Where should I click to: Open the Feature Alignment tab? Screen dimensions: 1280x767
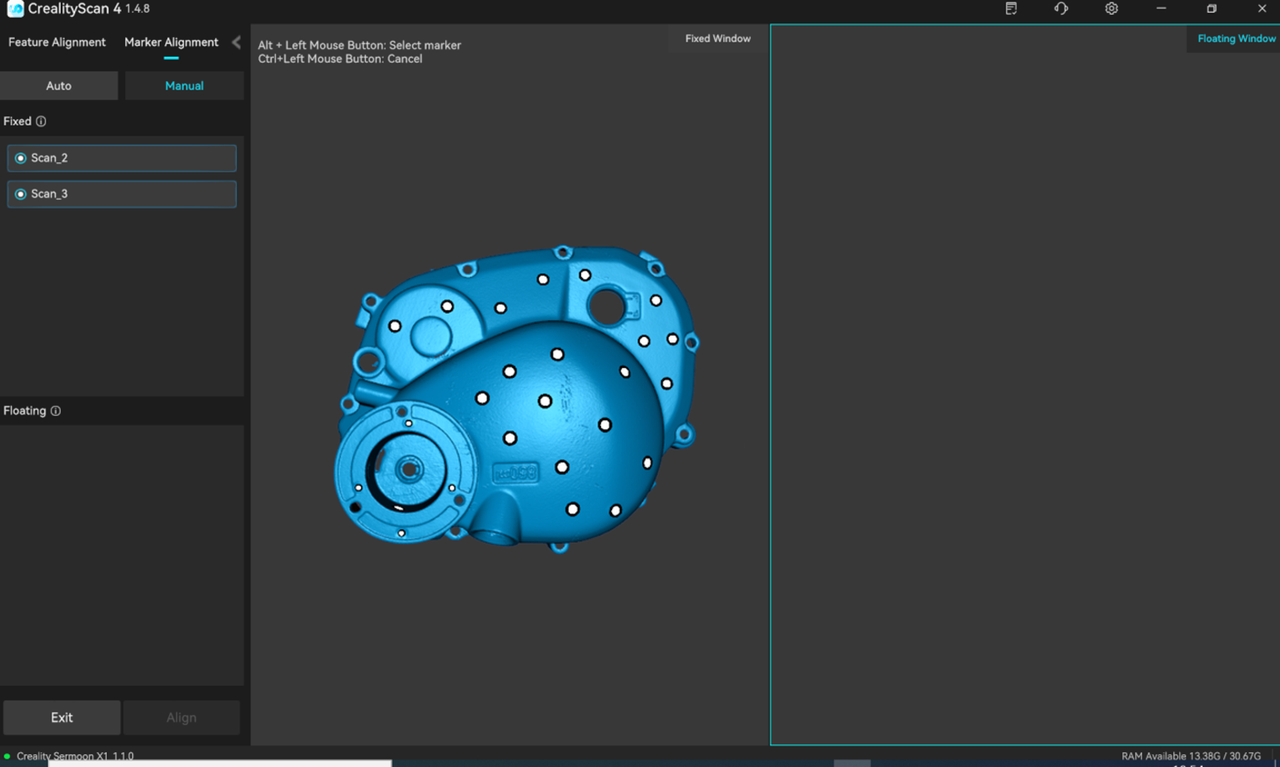(57, 42)
